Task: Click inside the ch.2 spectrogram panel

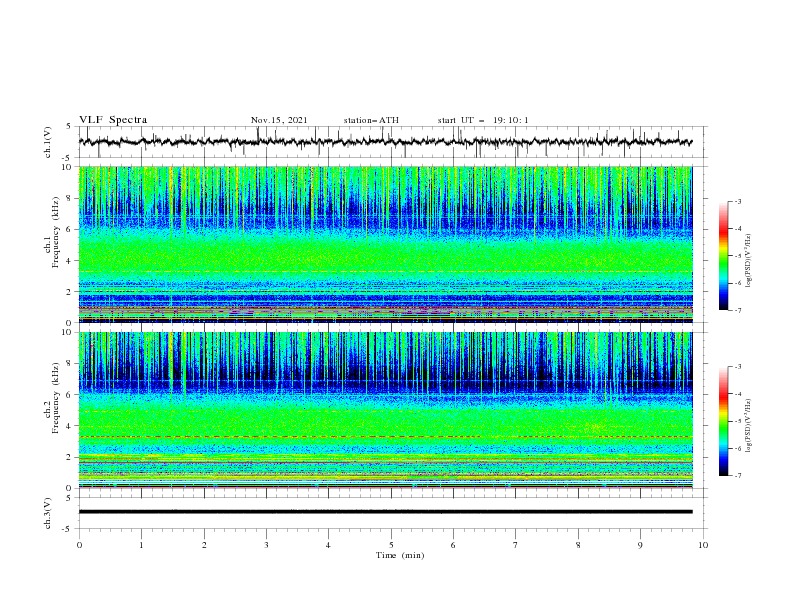Action: coord(385,410)
